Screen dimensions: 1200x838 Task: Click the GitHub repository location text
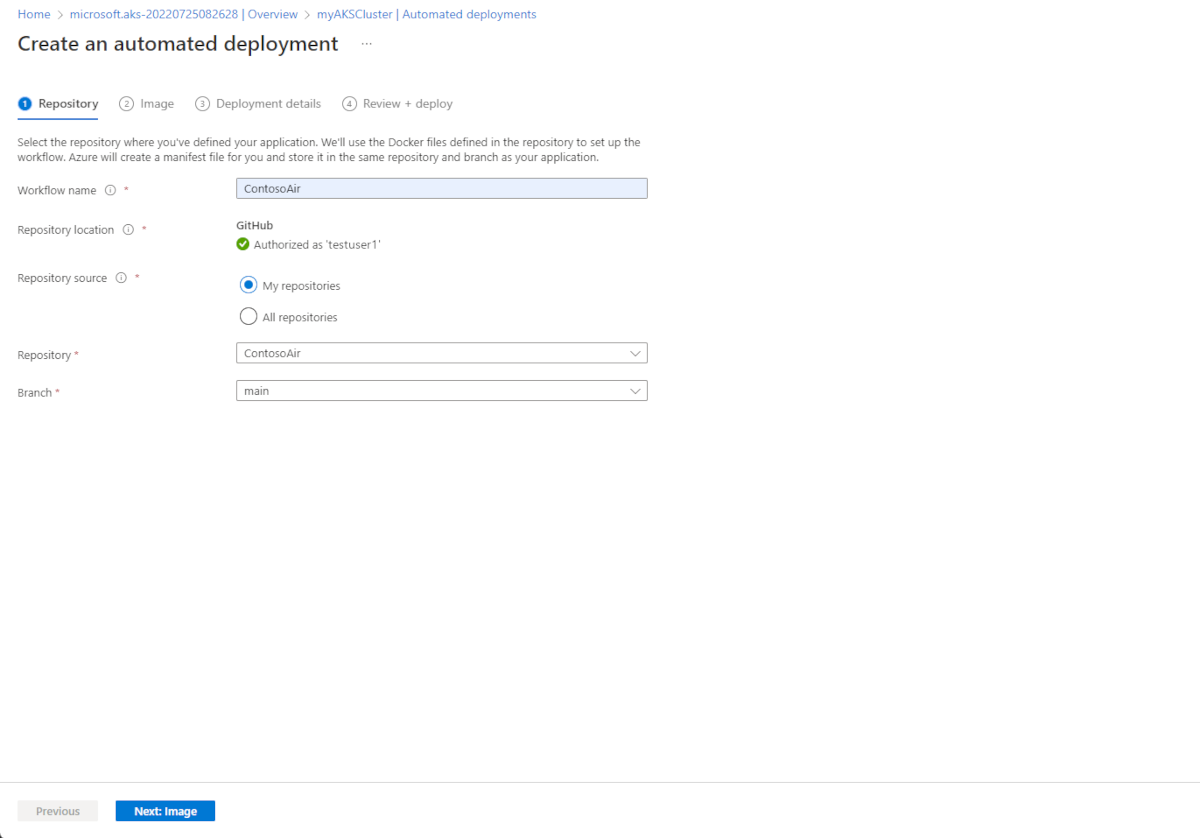pos(254,226)
